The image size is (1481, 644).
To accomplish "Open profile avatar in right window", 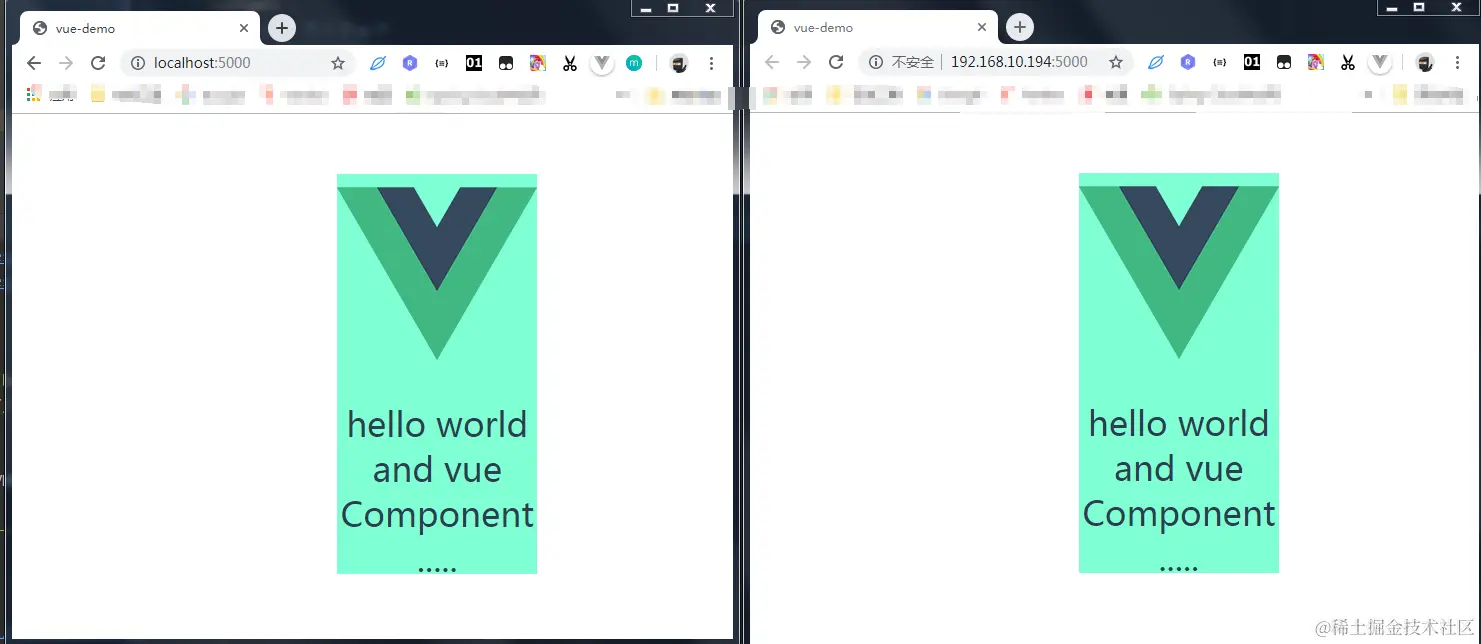I will [1425, 62].
